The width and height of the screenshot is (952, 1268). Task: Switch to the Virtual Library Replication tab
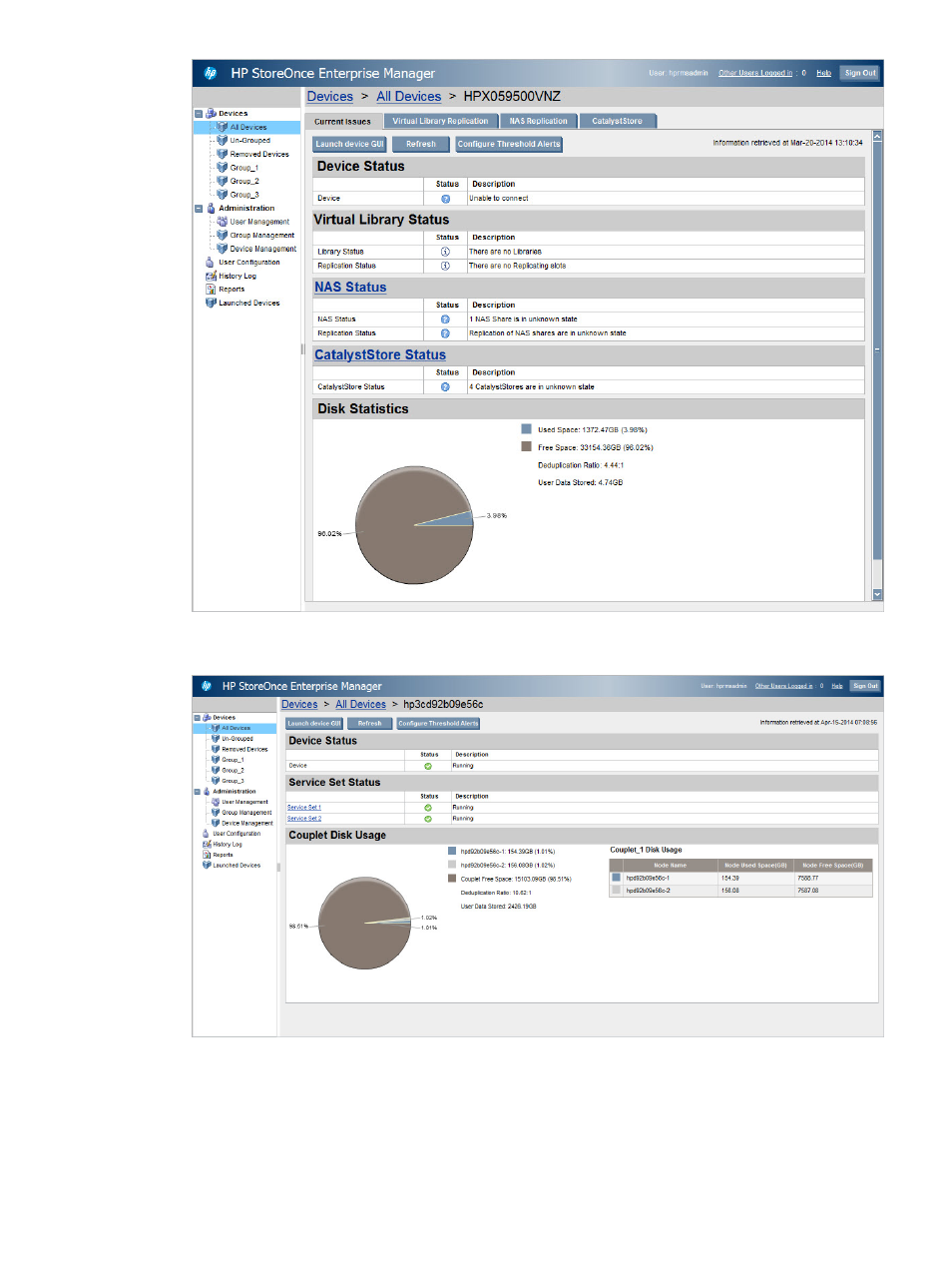pyautogui.click(x=440, y=121)
